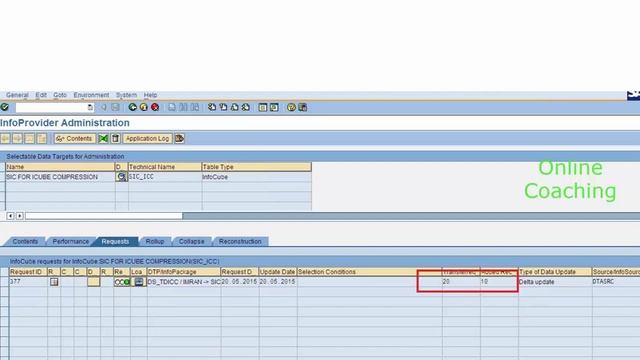This screenshot has width=640, height=360.
Task: Switch to the Performance tab
Action: click(x=71, y=242)
